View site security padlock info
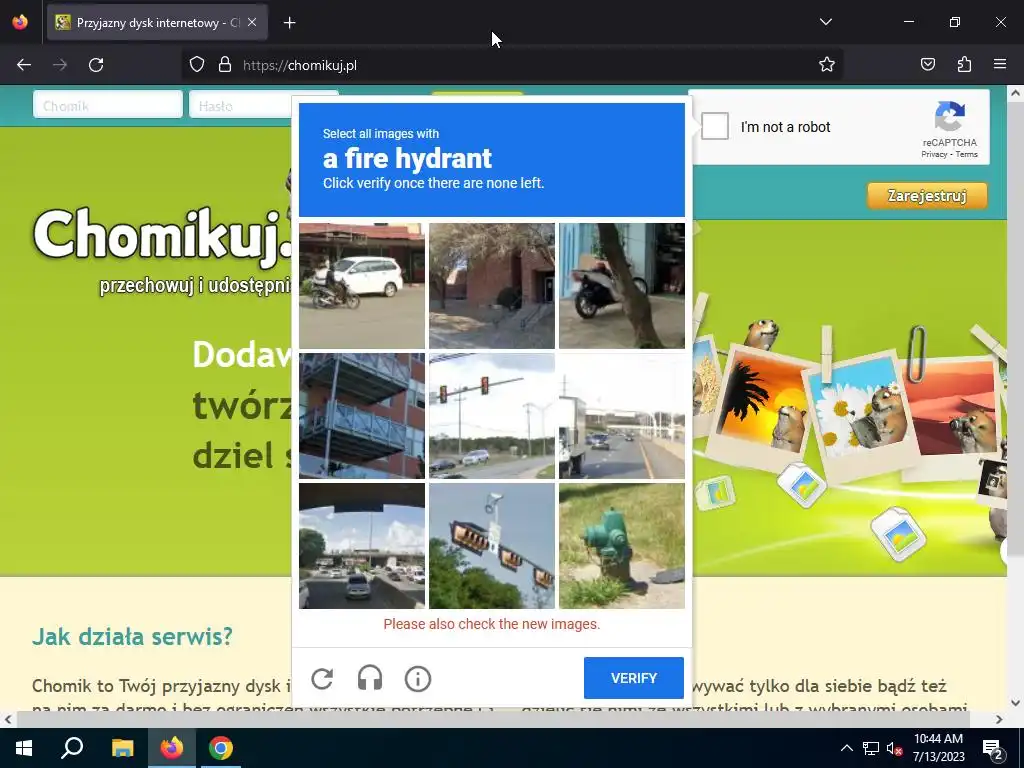The height and width of the screenshot is (768, 1024). click(x=225, y=65)
